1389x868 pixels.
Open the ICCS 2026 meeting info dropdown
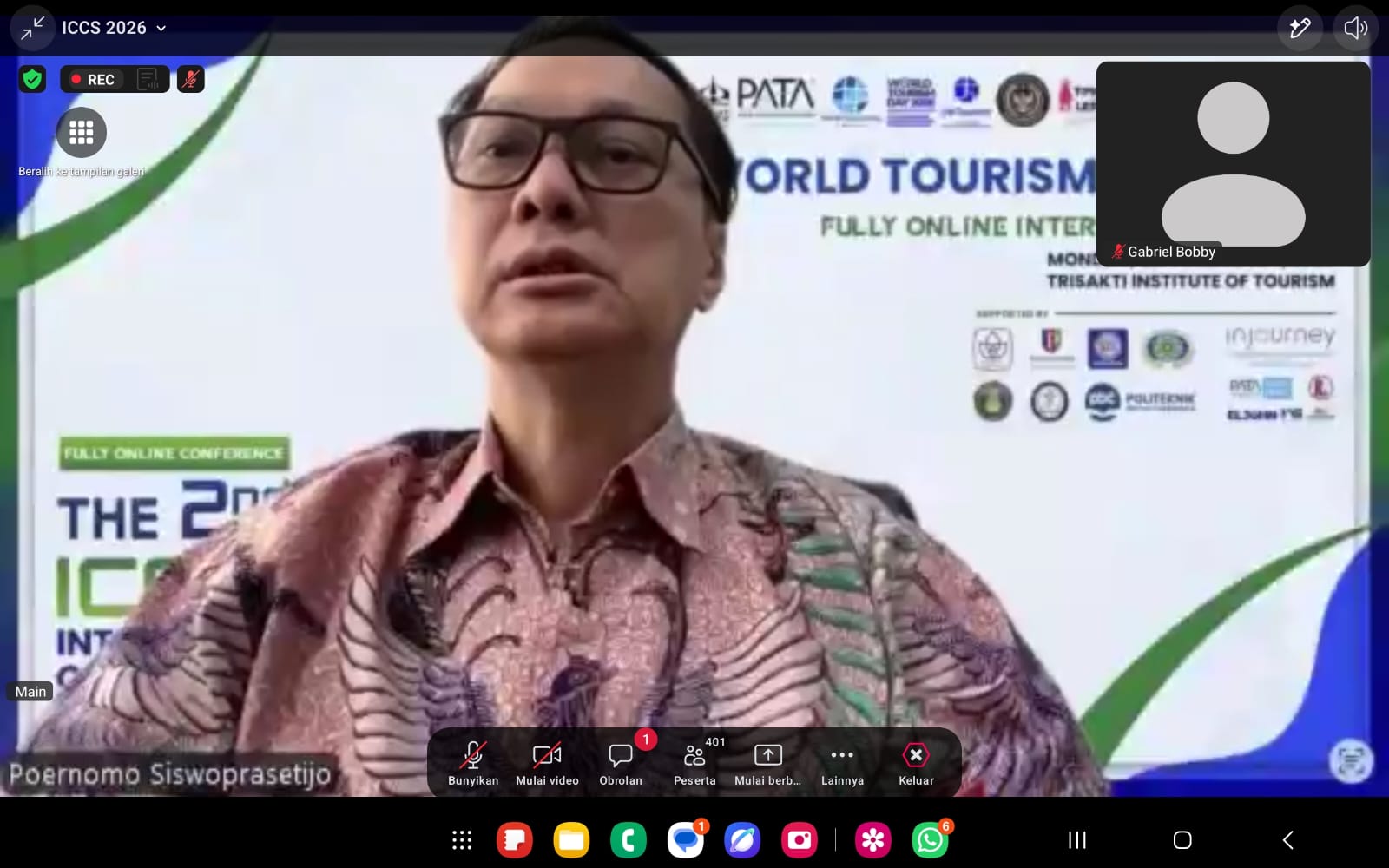(x=114, y=28)
